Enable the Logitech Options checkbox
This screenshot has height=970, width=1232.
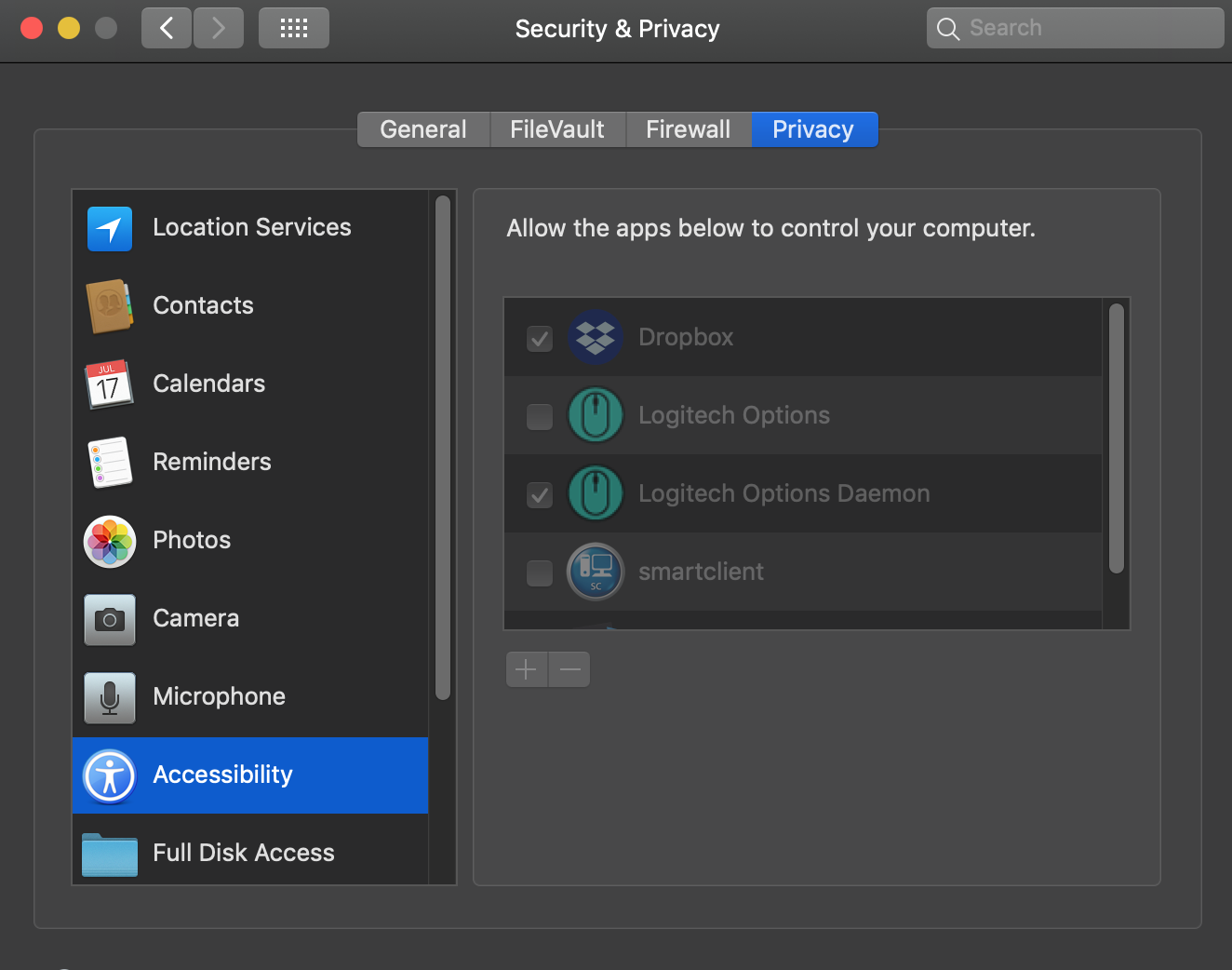click(x=540, y=416)
